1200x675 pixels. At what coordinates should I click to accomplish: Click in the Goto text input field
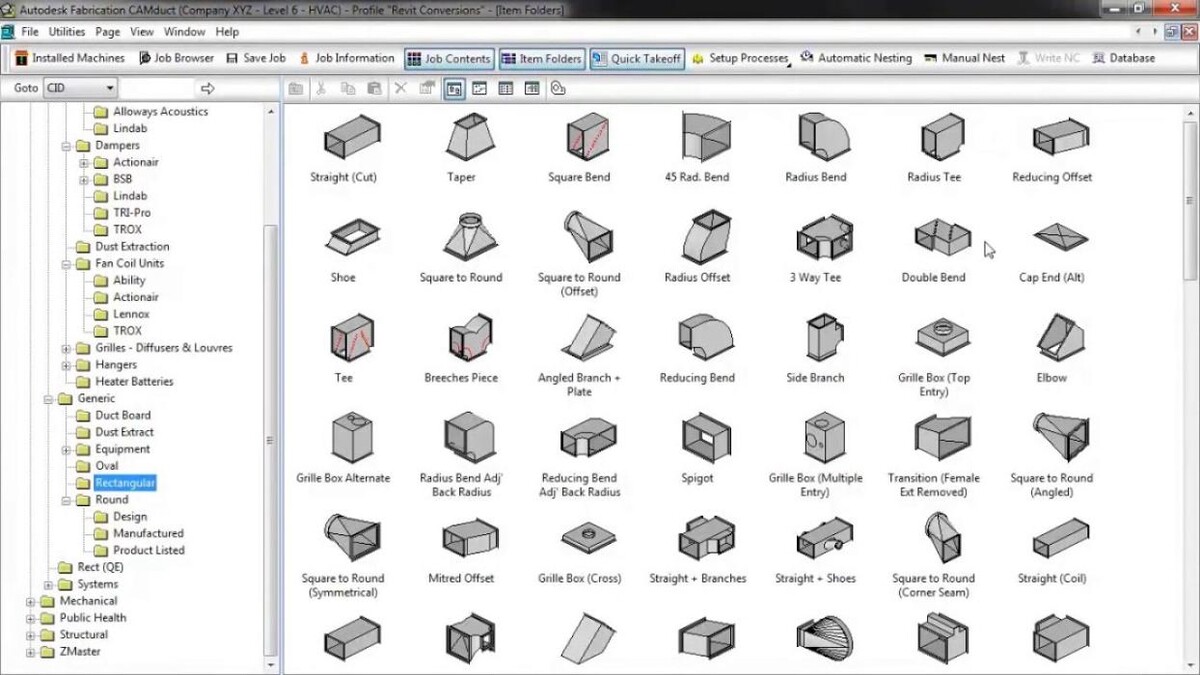click(157, 88)
